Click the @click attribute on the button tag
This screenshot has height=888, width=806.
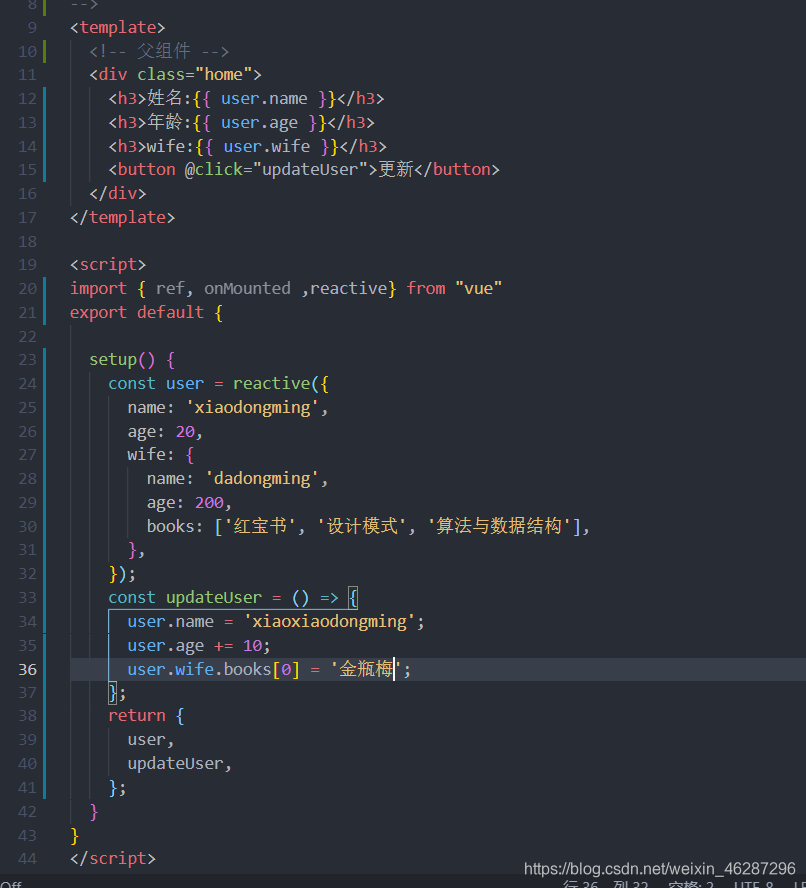point(214,170)
